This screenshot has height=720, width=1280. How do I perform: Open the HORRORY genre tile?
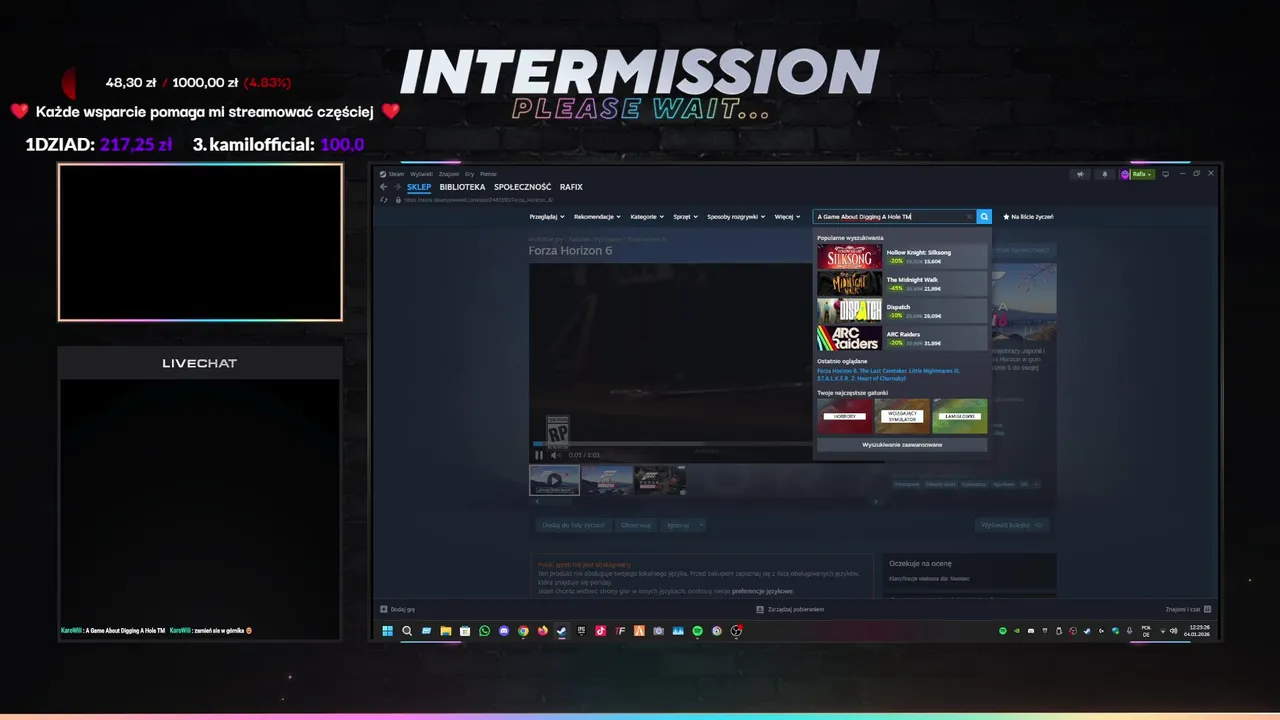click(x=844, y=416)
